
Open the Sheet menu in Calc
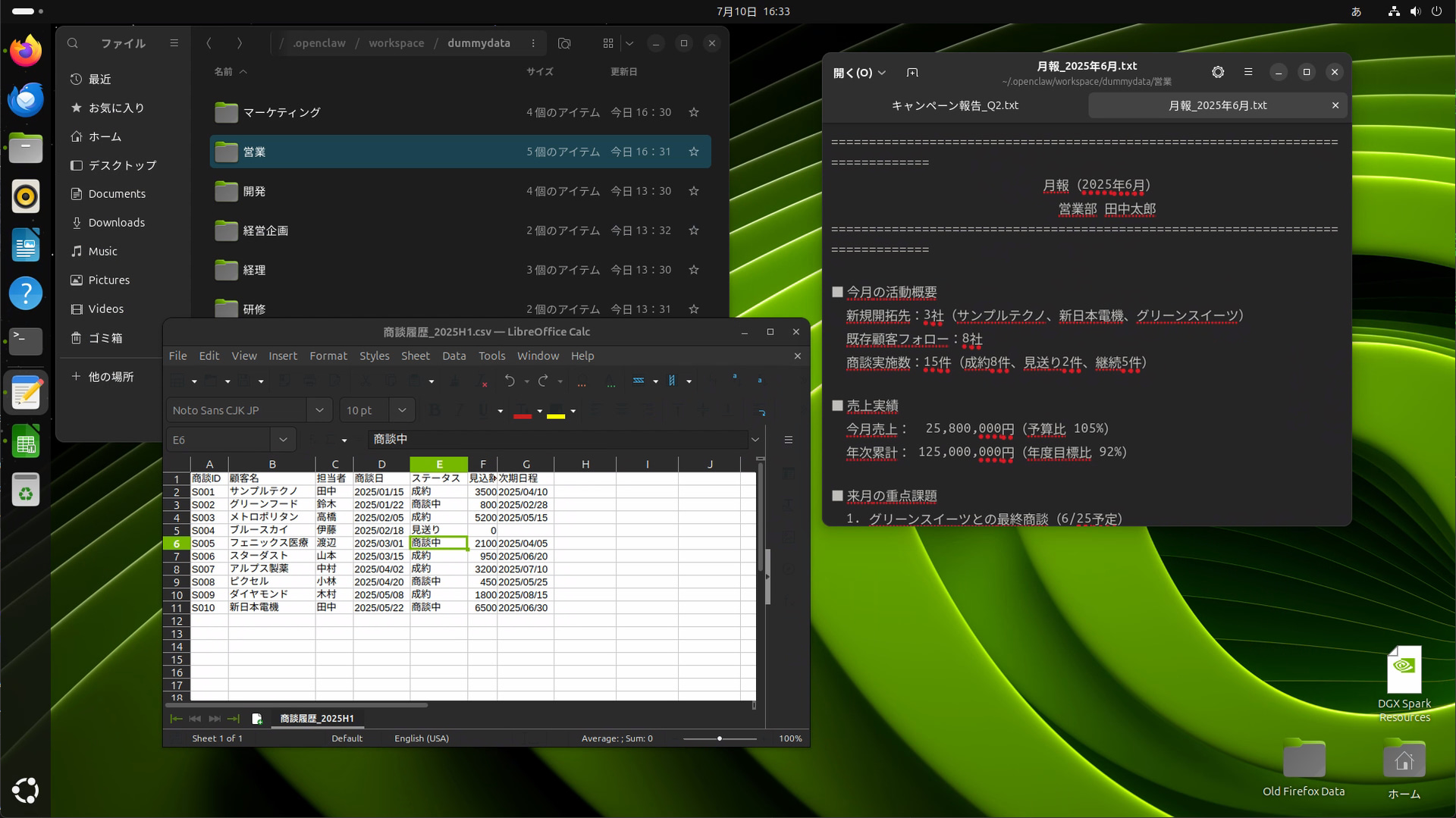415,356
